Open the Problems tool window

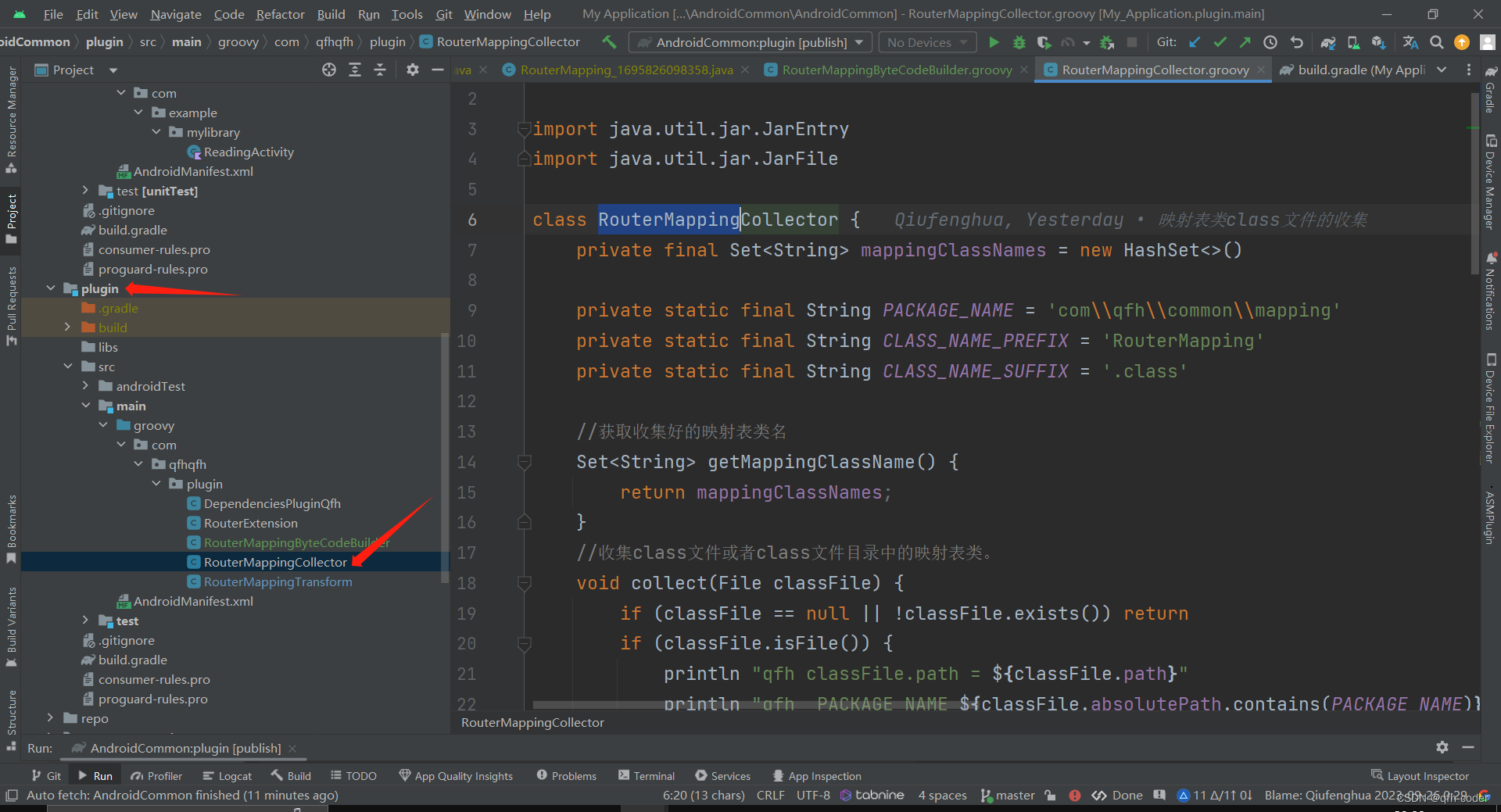click(567, 775)
